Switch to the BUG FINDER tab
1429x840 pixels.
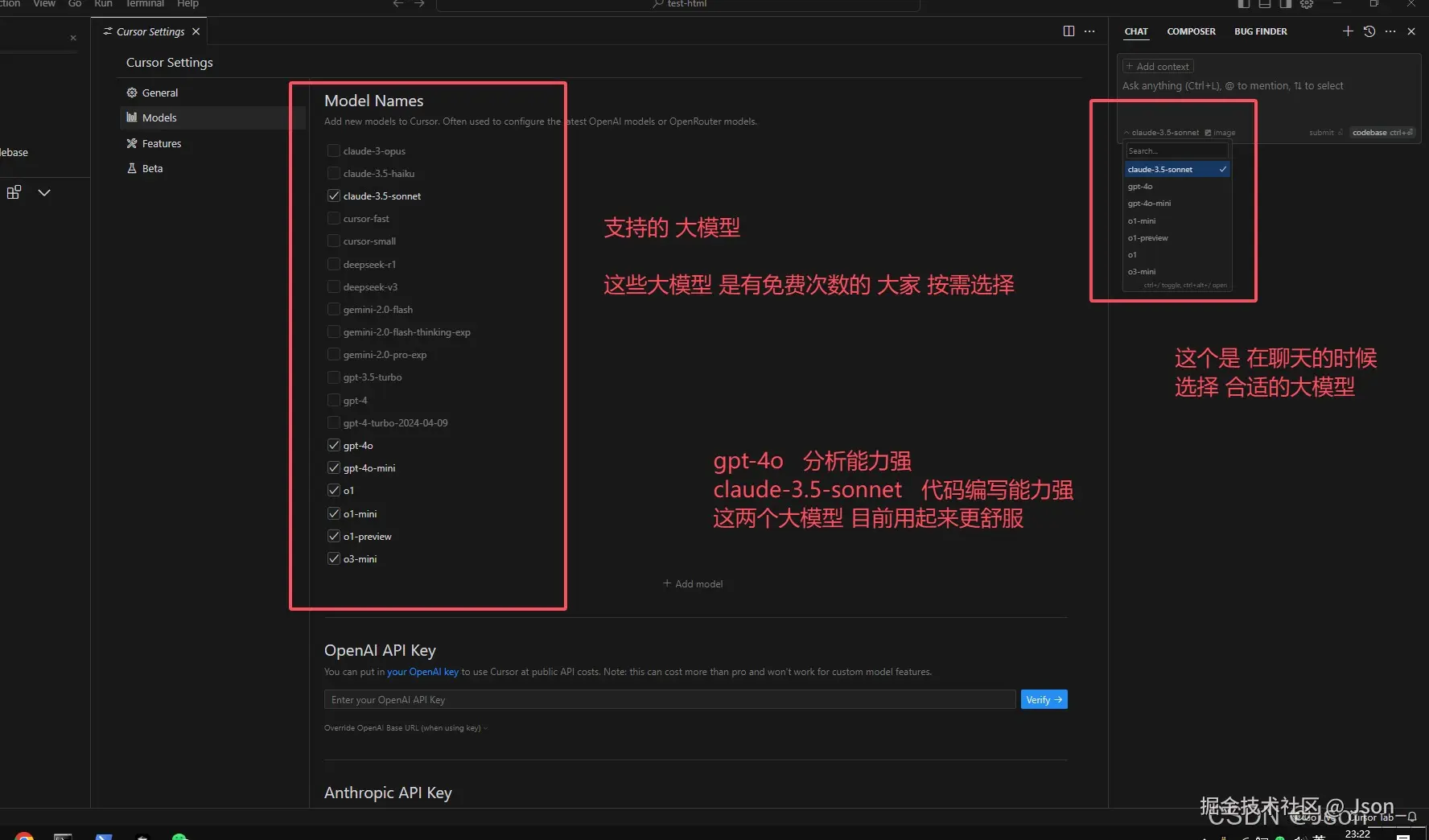tap(1261, 31)
